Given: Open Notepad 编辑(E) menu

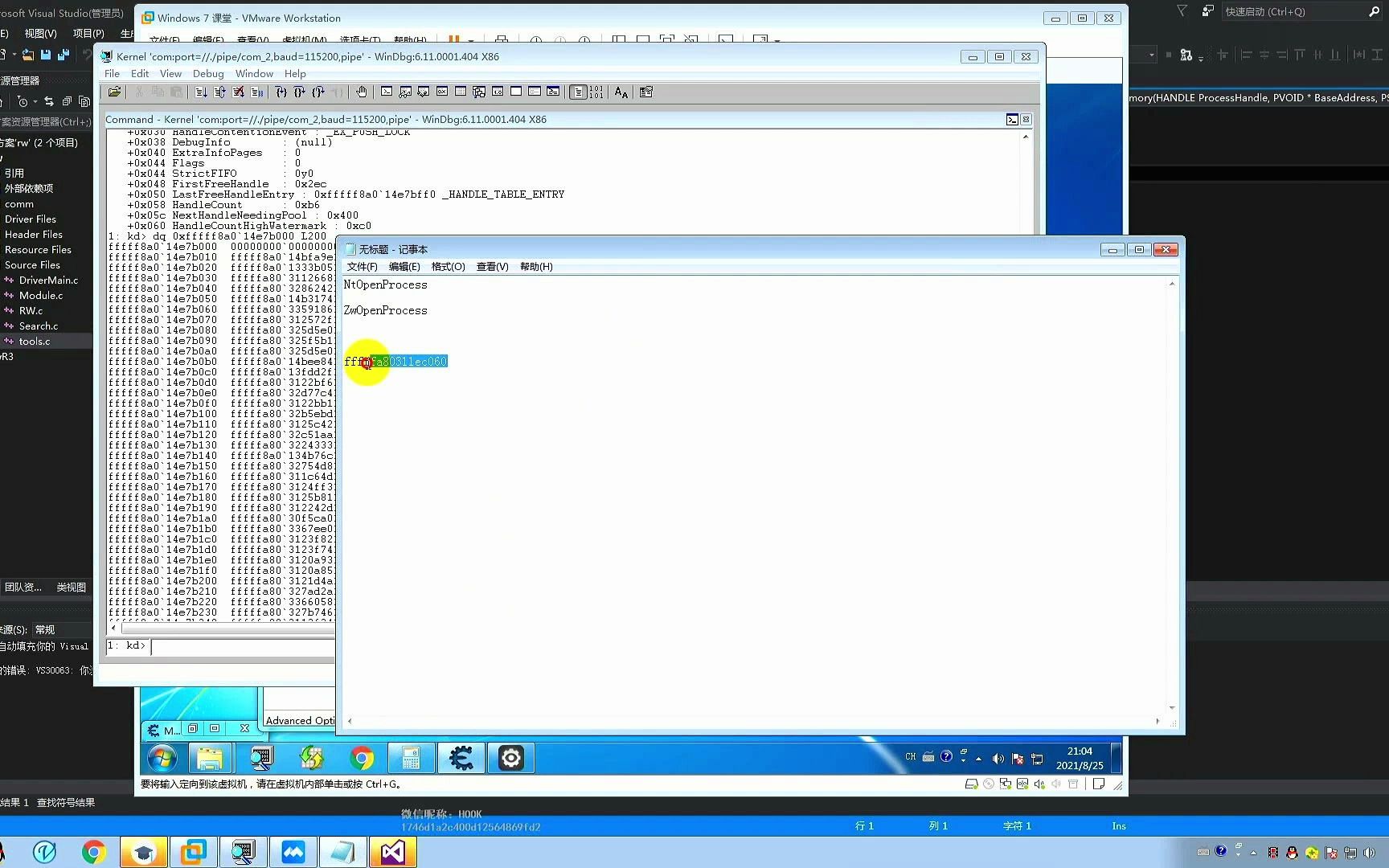Looking at the screenshot, I should [404, 267].
